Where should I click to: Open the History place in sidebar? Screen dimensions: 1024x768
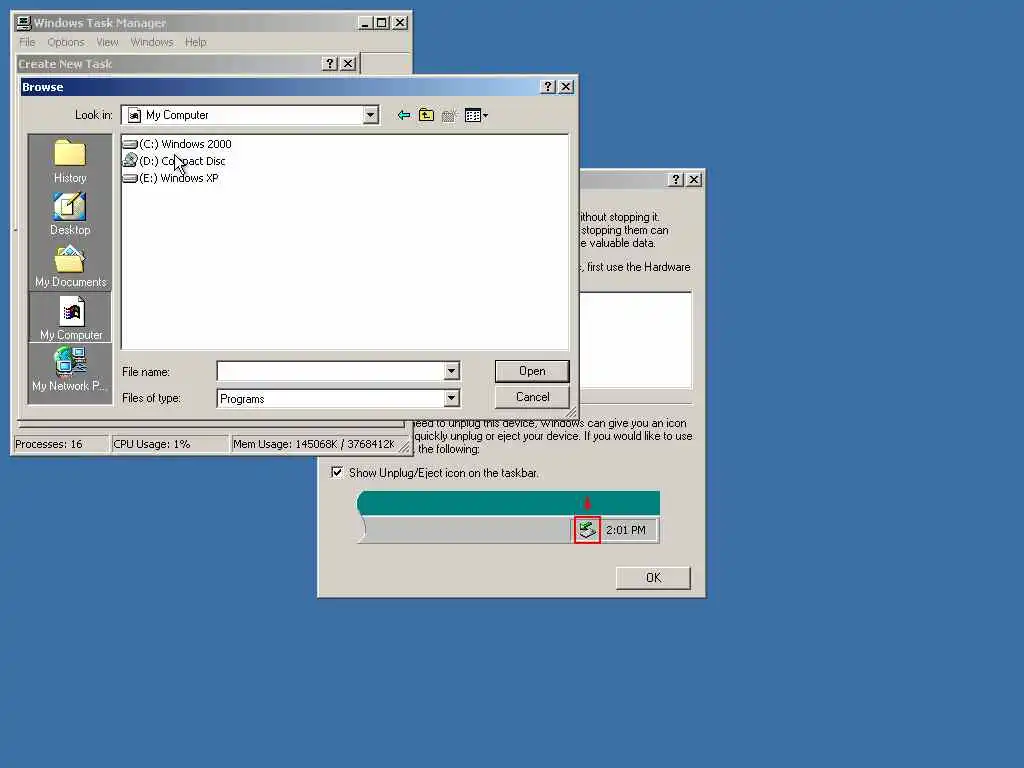[x=70, y=161]
